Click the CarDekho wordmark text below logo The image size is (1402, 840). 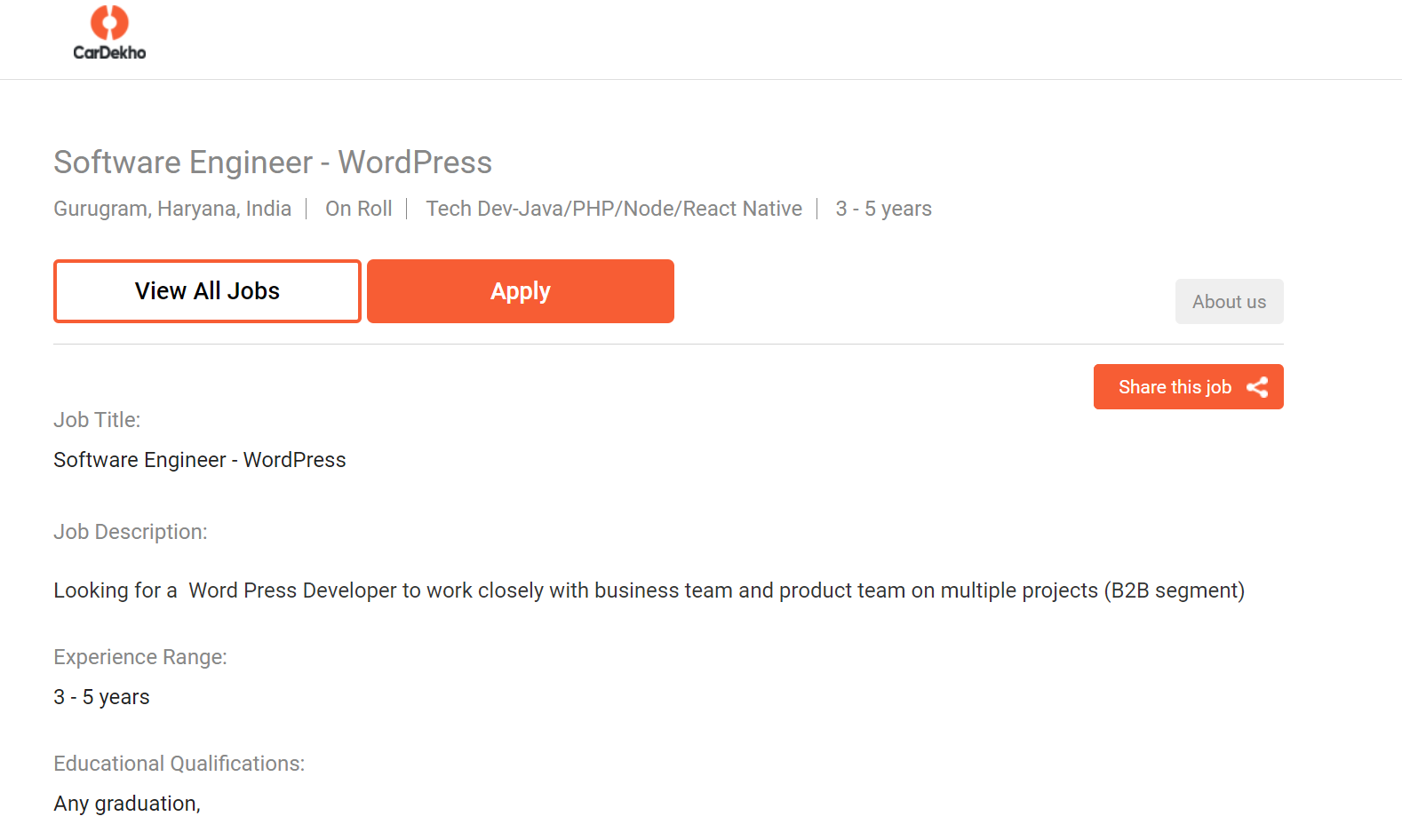point(109,53)
